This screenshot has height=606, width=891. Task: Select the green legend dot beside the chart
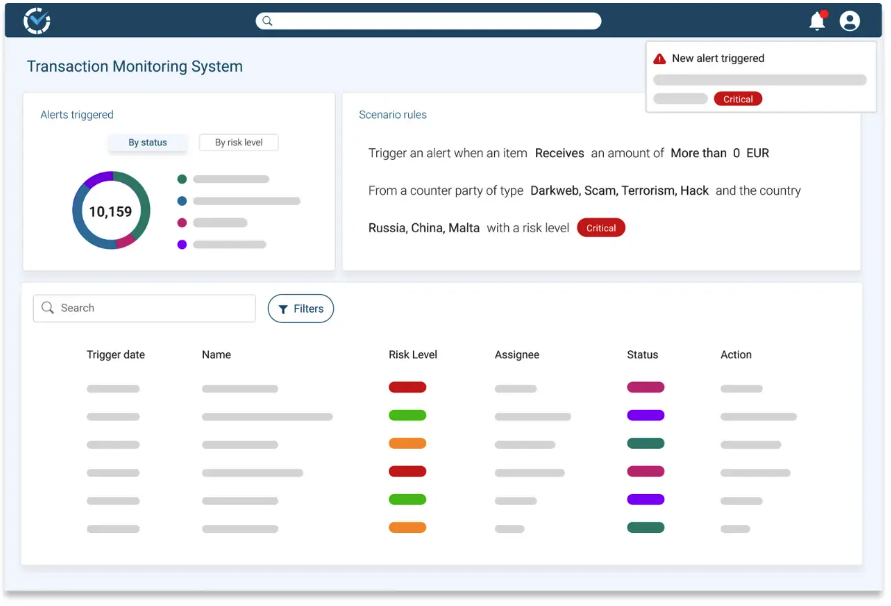181,179
